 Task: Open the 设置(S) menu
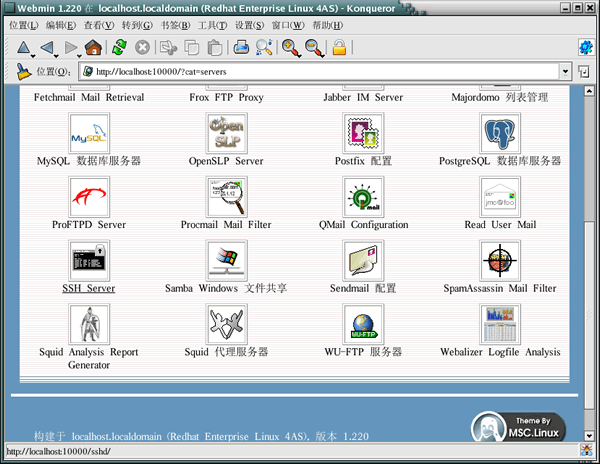pyautogui.click(x=249, y=25)
